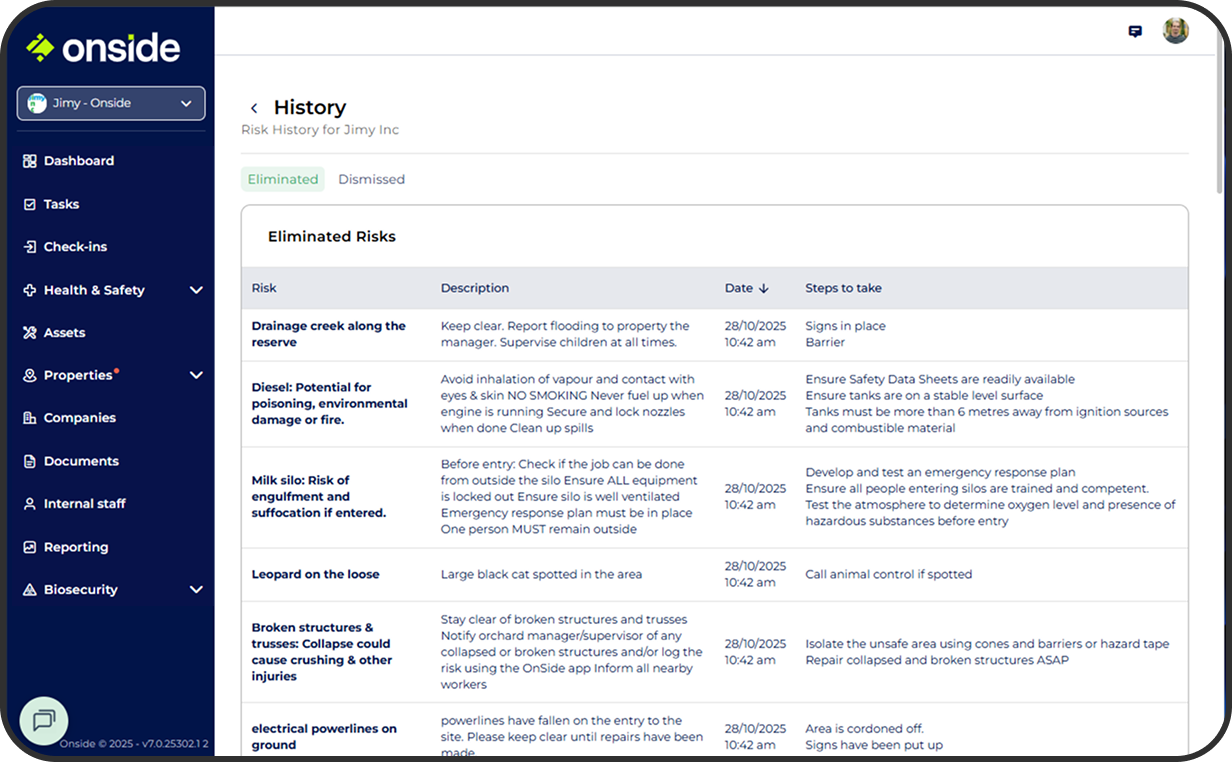Go to Dashboard in sidebar

tap(79, 161)
